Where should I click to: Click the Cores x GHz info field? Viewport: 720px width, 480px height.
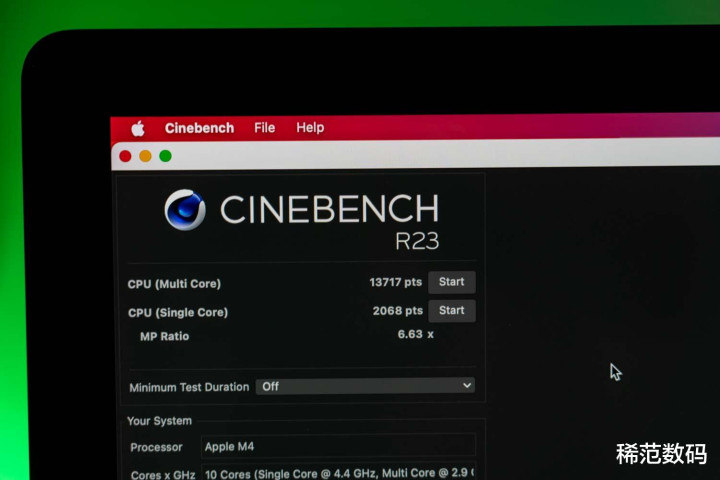(338, 473)
